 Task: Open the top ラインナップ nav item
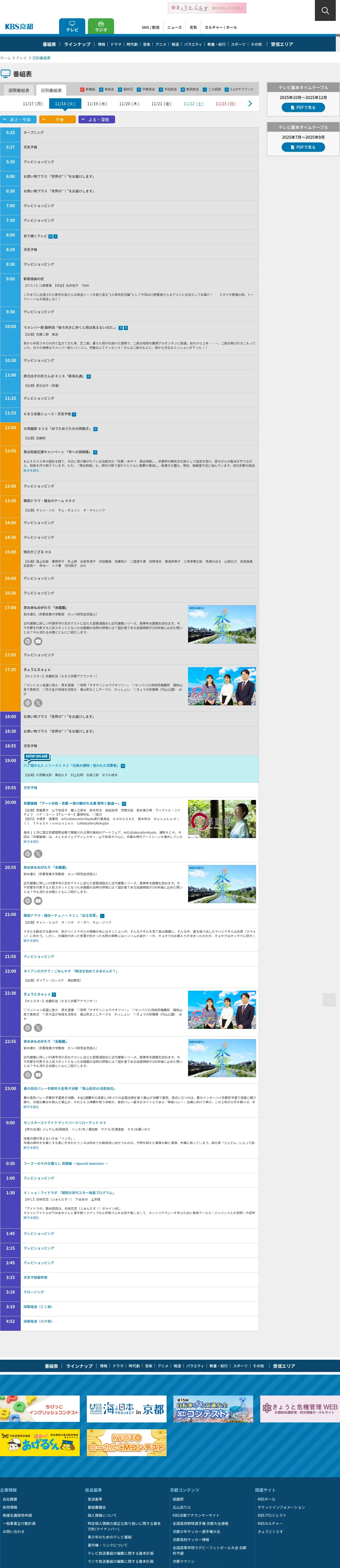pyautogui.click(x=77, y=44)
